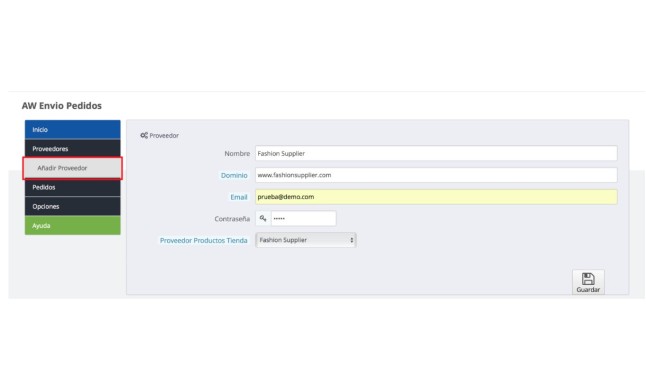Click the Contraseña label text
Screen dimensions: 646x366
pos(232,219)
